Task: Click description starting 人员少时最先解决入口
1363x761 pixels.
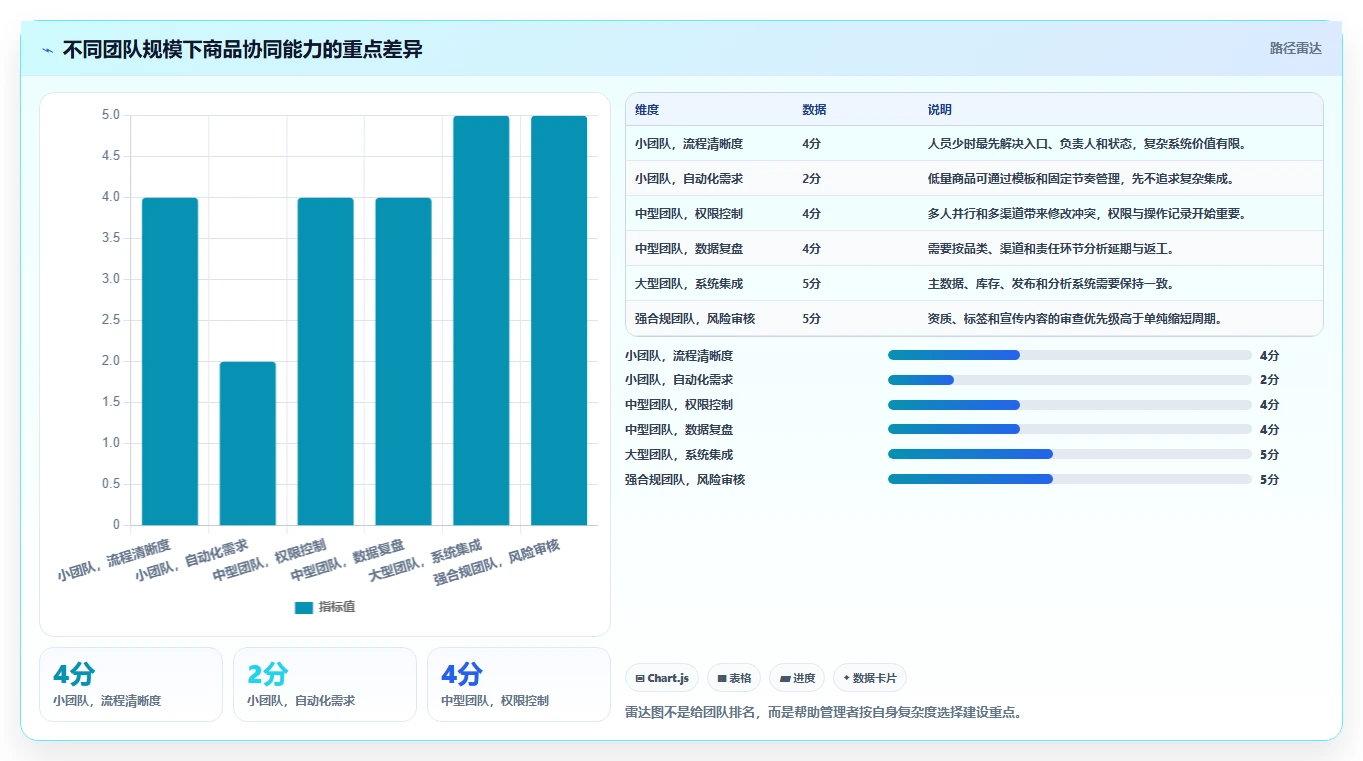Action: 1087,144
